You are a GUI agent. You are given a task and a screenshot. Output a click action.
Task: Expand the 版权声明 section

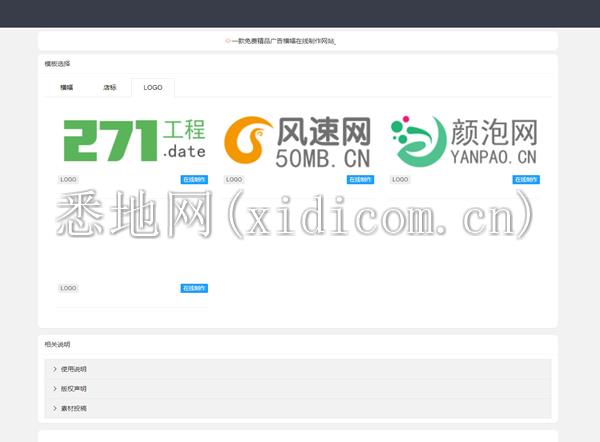point(298,389)
